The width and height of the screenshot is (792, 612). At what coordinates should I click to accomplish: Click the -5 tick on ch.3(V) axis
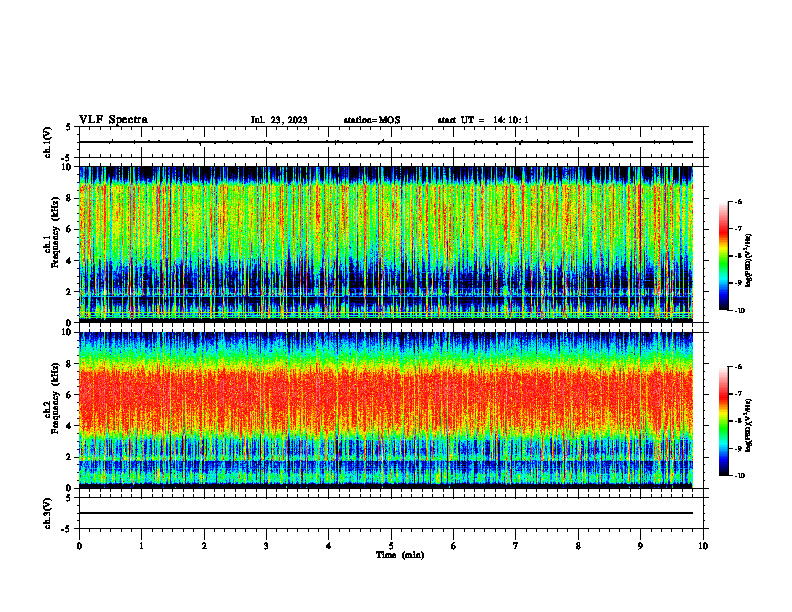pos(68,529)
